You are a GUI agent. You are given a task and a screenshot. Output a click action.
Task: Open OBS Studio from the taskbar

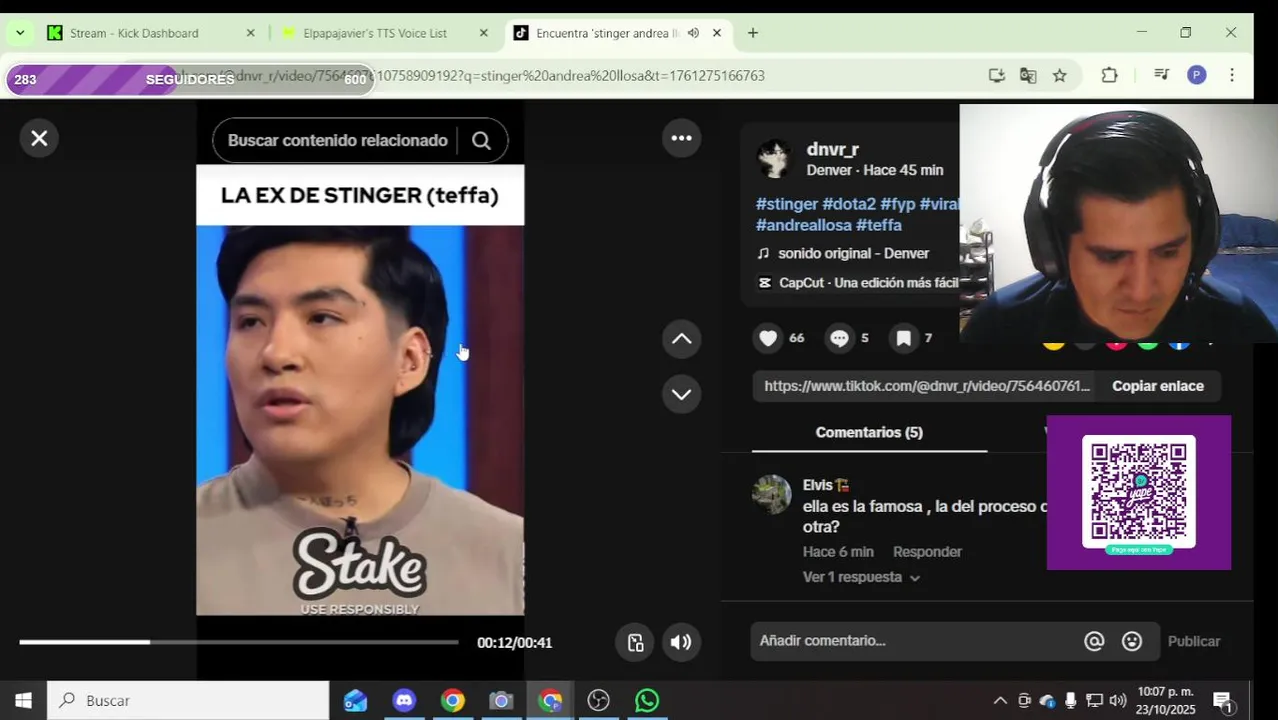(598, 701)
